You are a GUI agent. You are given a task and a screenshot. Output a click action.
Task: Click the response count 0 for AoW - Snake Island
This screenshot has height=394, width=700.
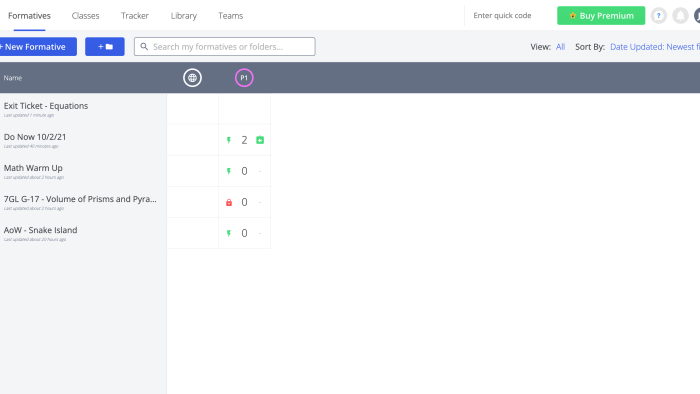[244, 233]
